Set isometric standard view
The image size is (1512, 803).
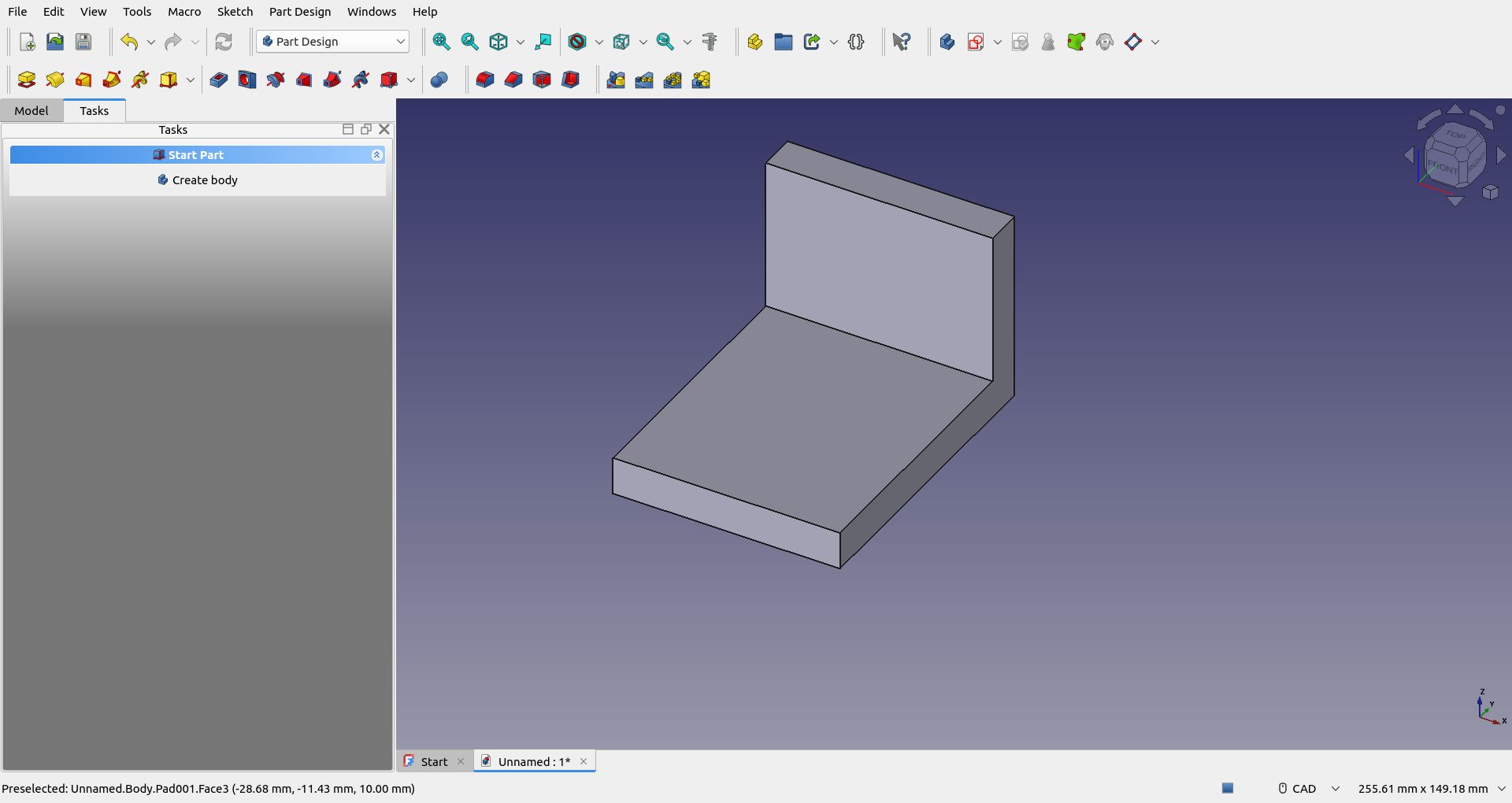pyautogui.click(x=498, y=42)
